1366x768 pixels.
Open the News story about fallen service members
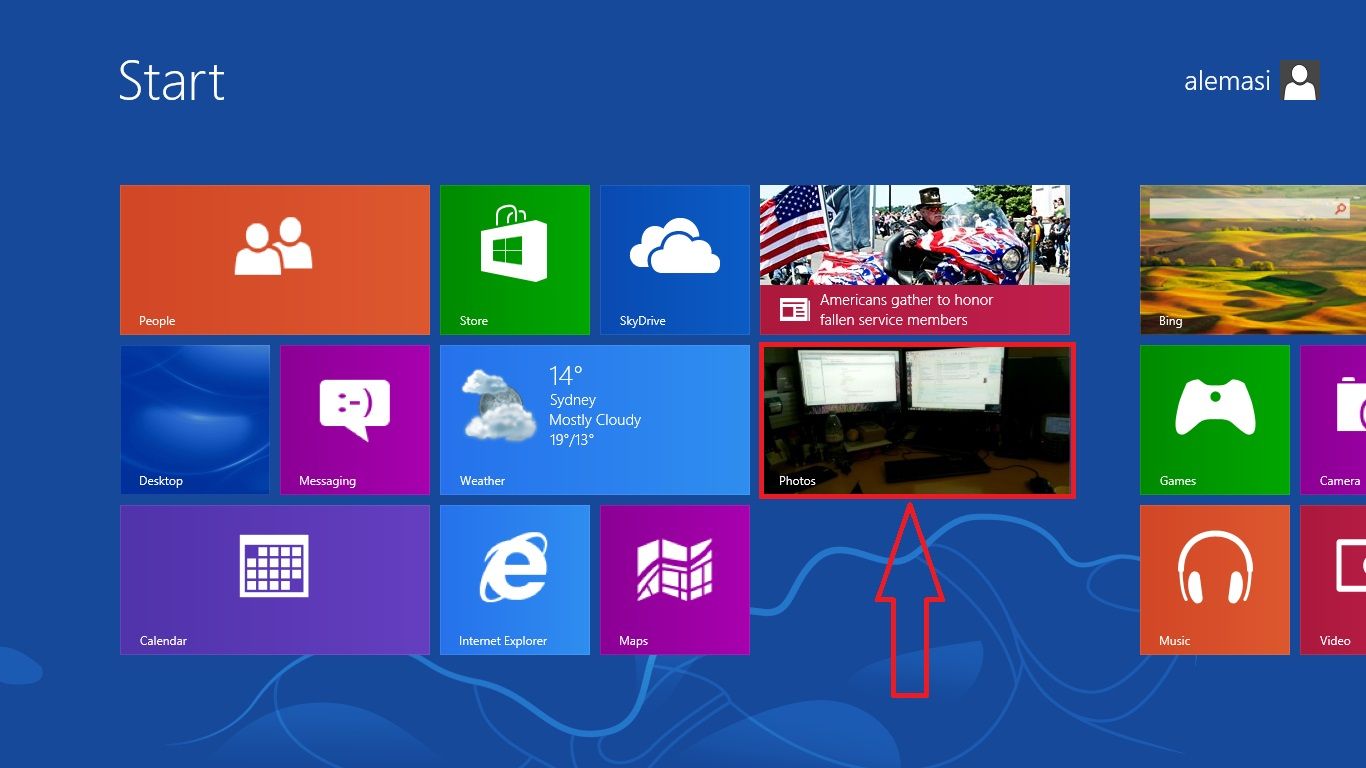914,258
